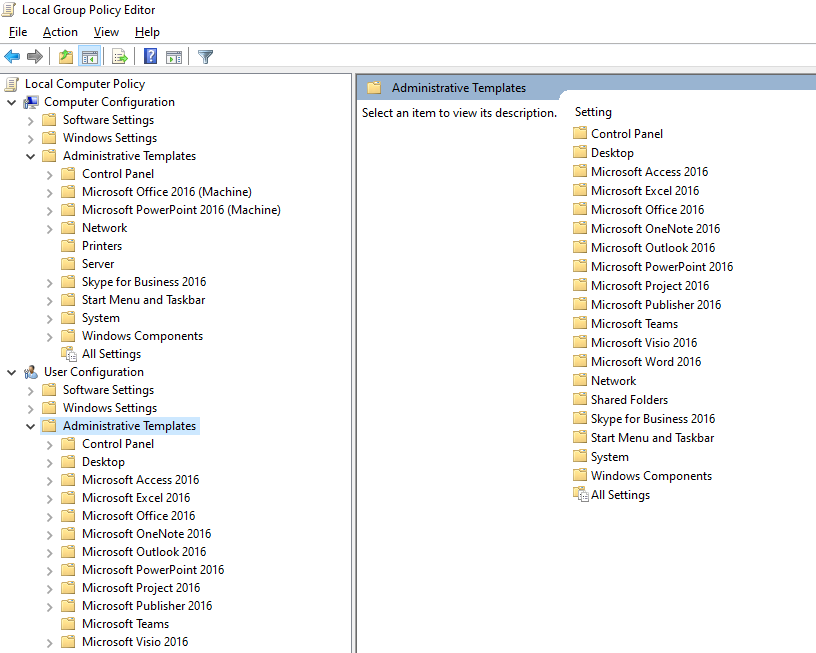Select Microsoft Visio 2016 in tree

point(135,642)
